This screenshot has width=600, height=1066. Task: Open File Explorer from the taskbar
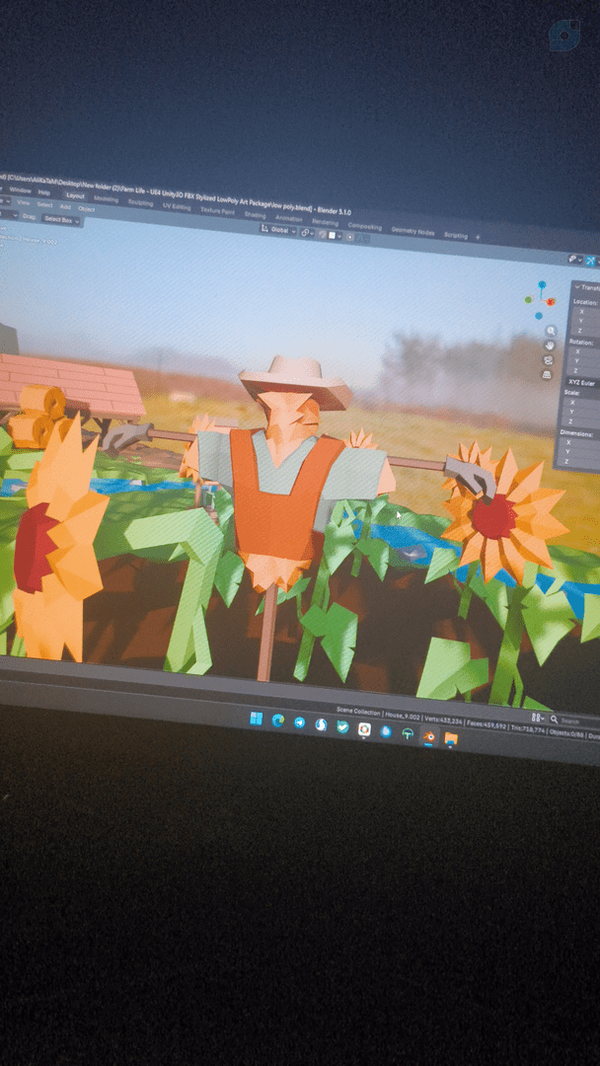coord(451,738)
